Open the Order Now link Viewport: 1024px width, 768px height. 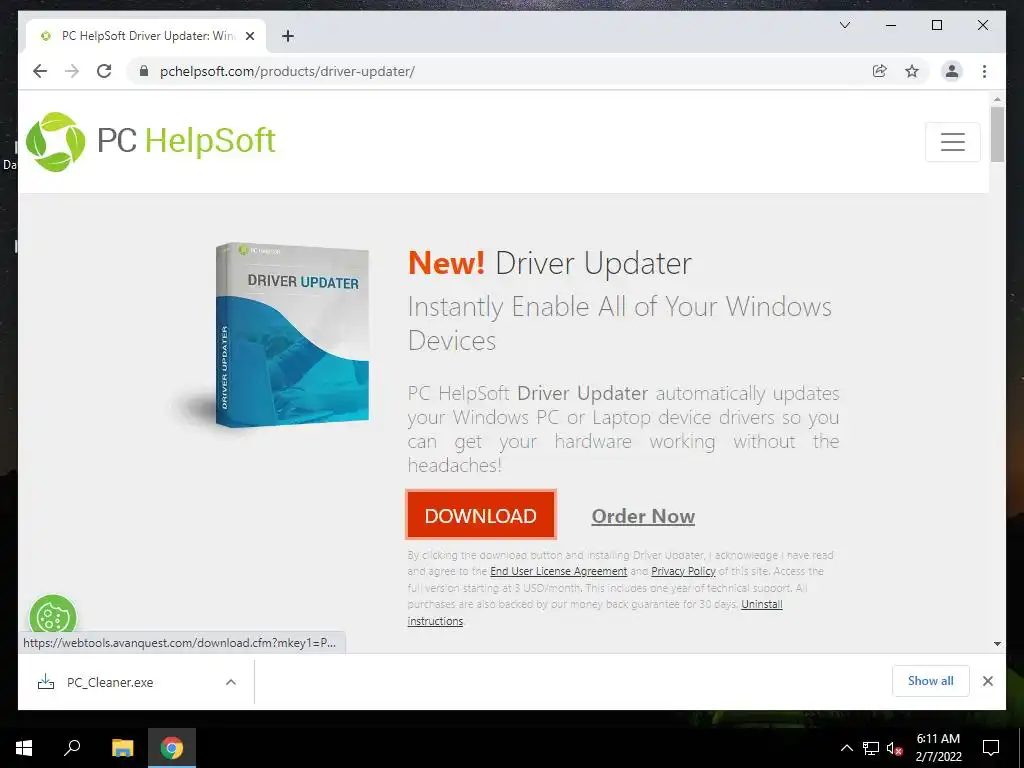click(643, 516)
